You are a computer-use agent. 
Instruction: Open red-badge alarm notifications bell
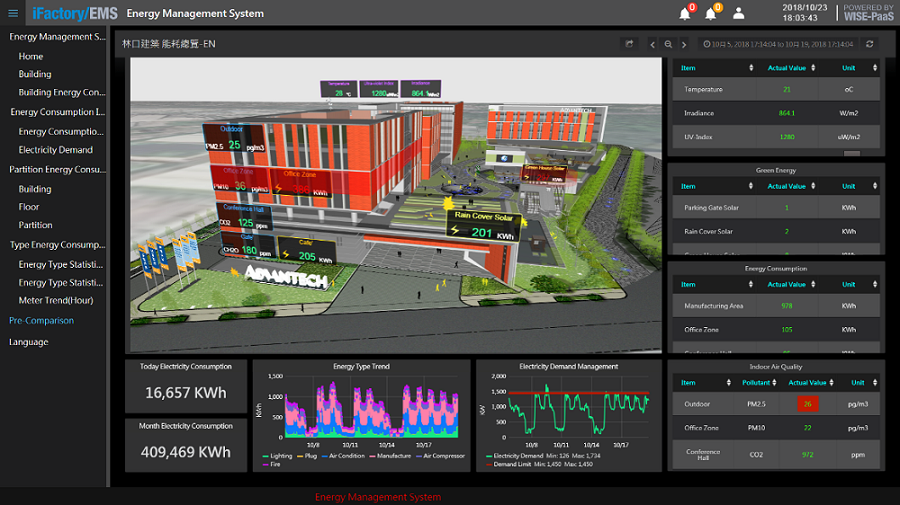pyautogui.click(x=685, y=13)
